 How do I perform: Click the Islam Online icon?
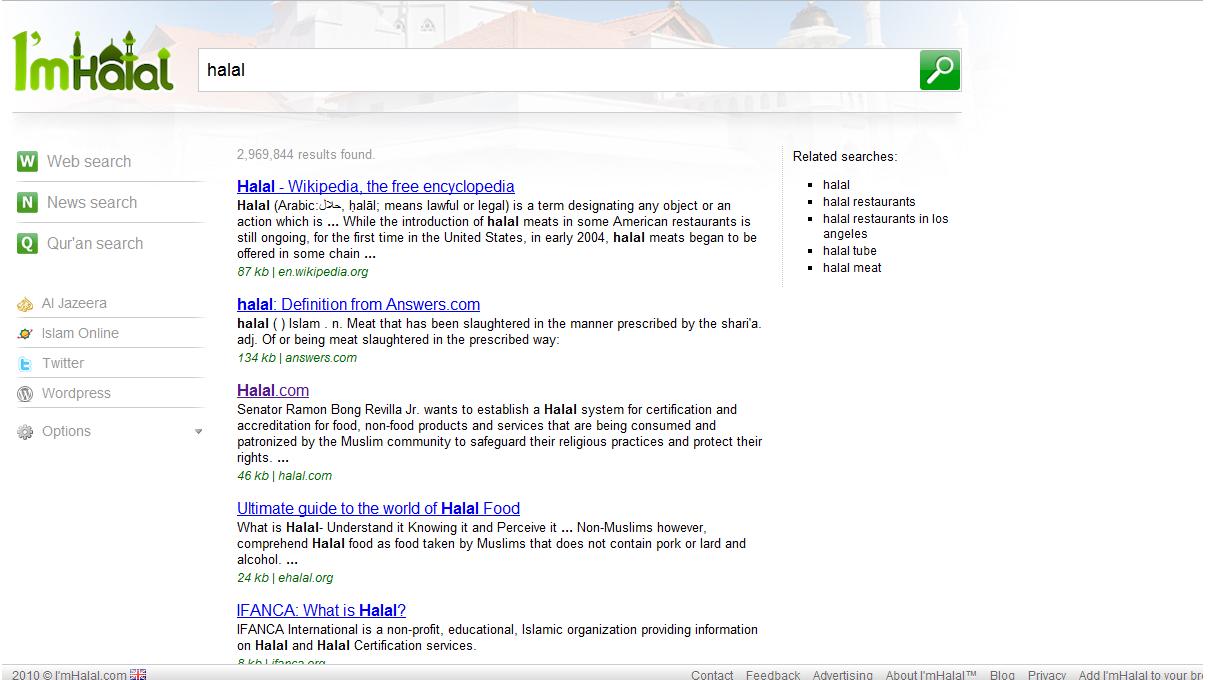25,334
